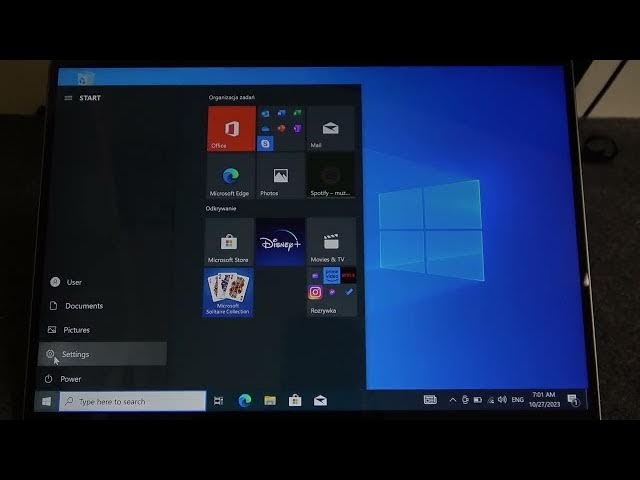Open the User account menu item

pyautogui.click(x=102, y=282)
